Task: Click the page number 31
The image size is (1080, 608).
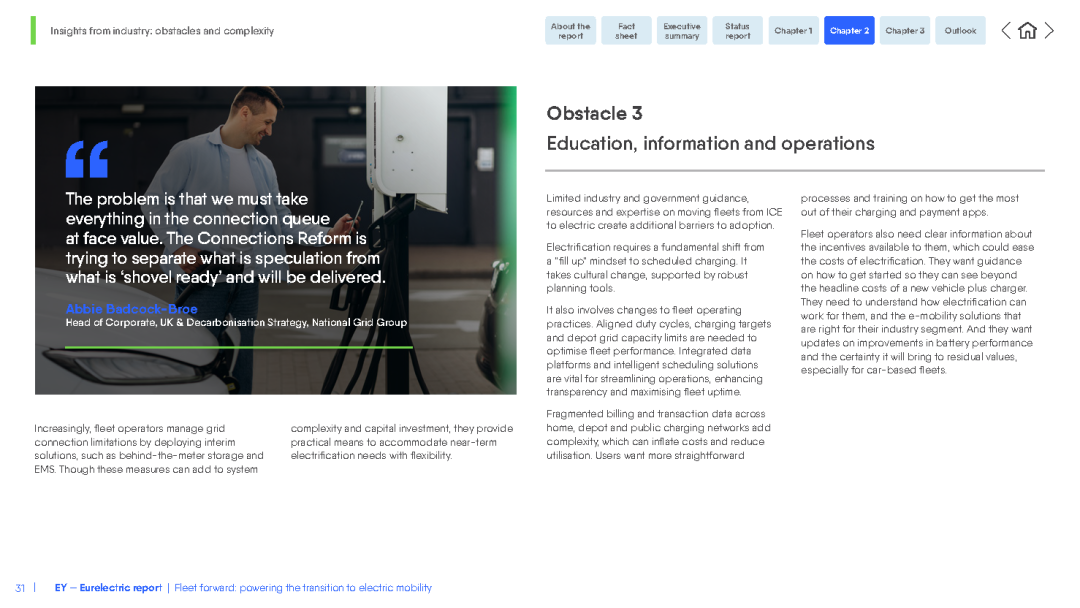Action: [x=20, y=588]
